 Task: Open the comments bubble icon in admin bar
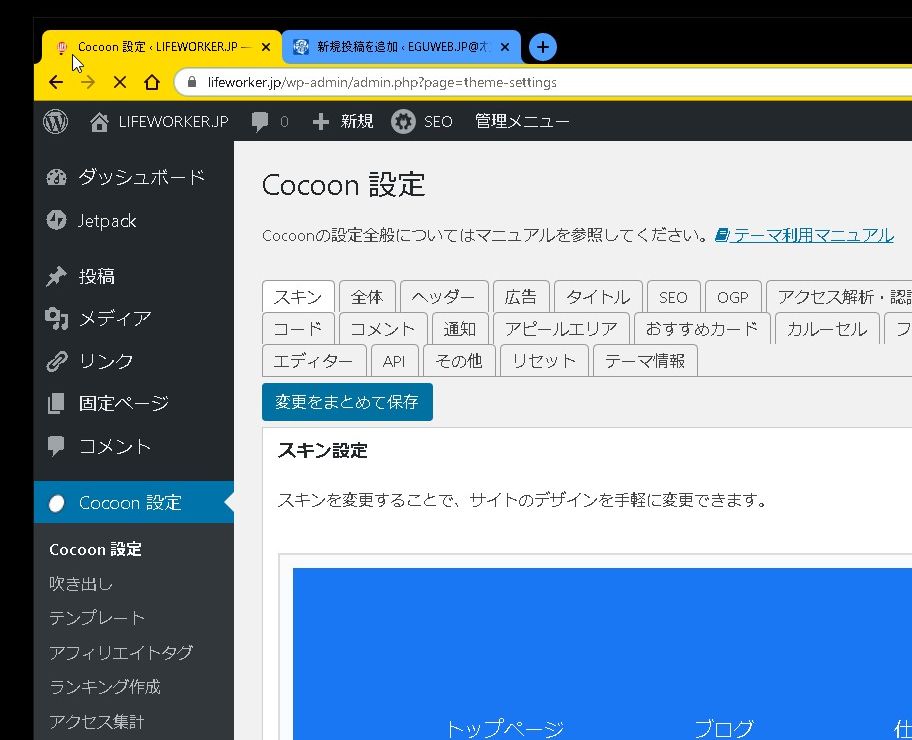[x=261, y=122]
